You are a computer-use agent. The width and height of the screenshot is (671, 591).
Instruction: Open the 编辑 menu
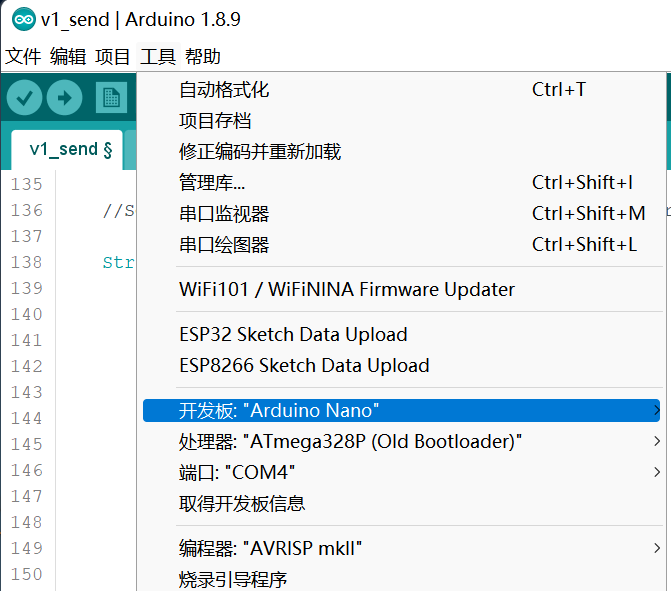pyautogui.click(x=68, y=56)
